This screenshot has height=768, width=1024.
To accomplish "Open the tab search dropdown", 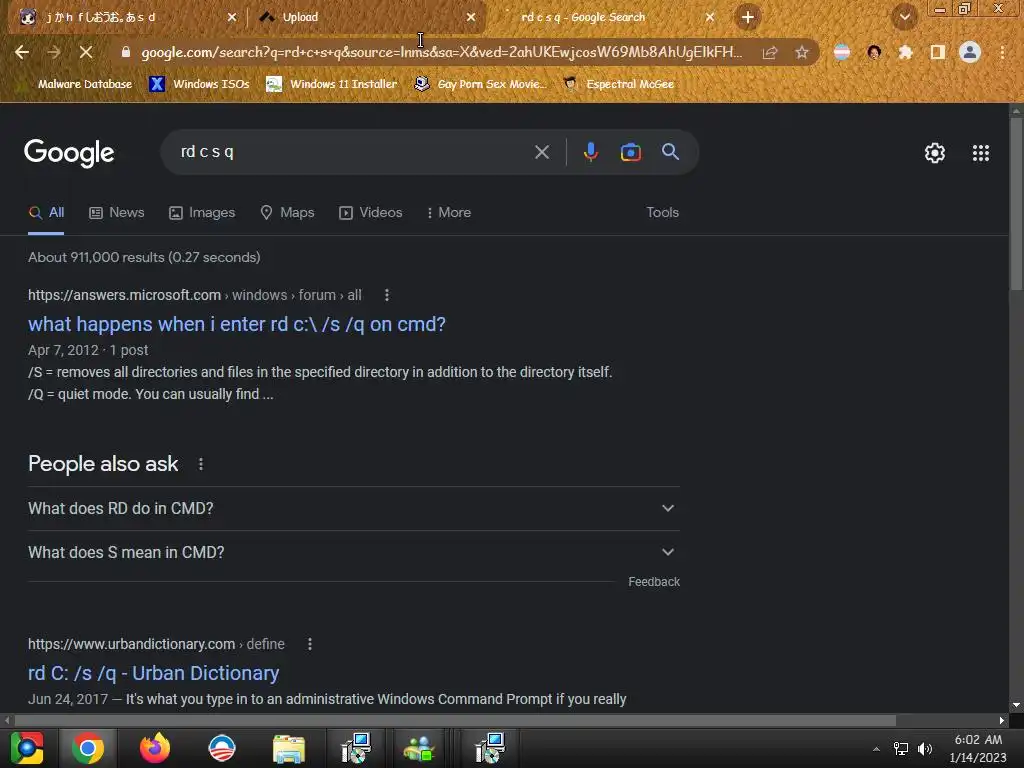I will tap(905, 17).
